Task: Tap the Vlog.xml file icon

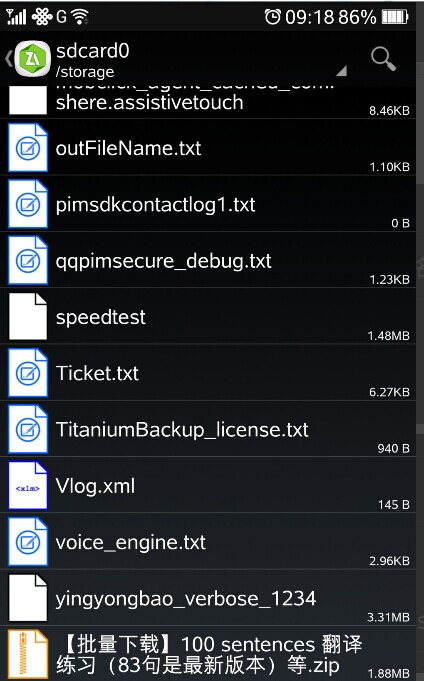Action: 28,485
